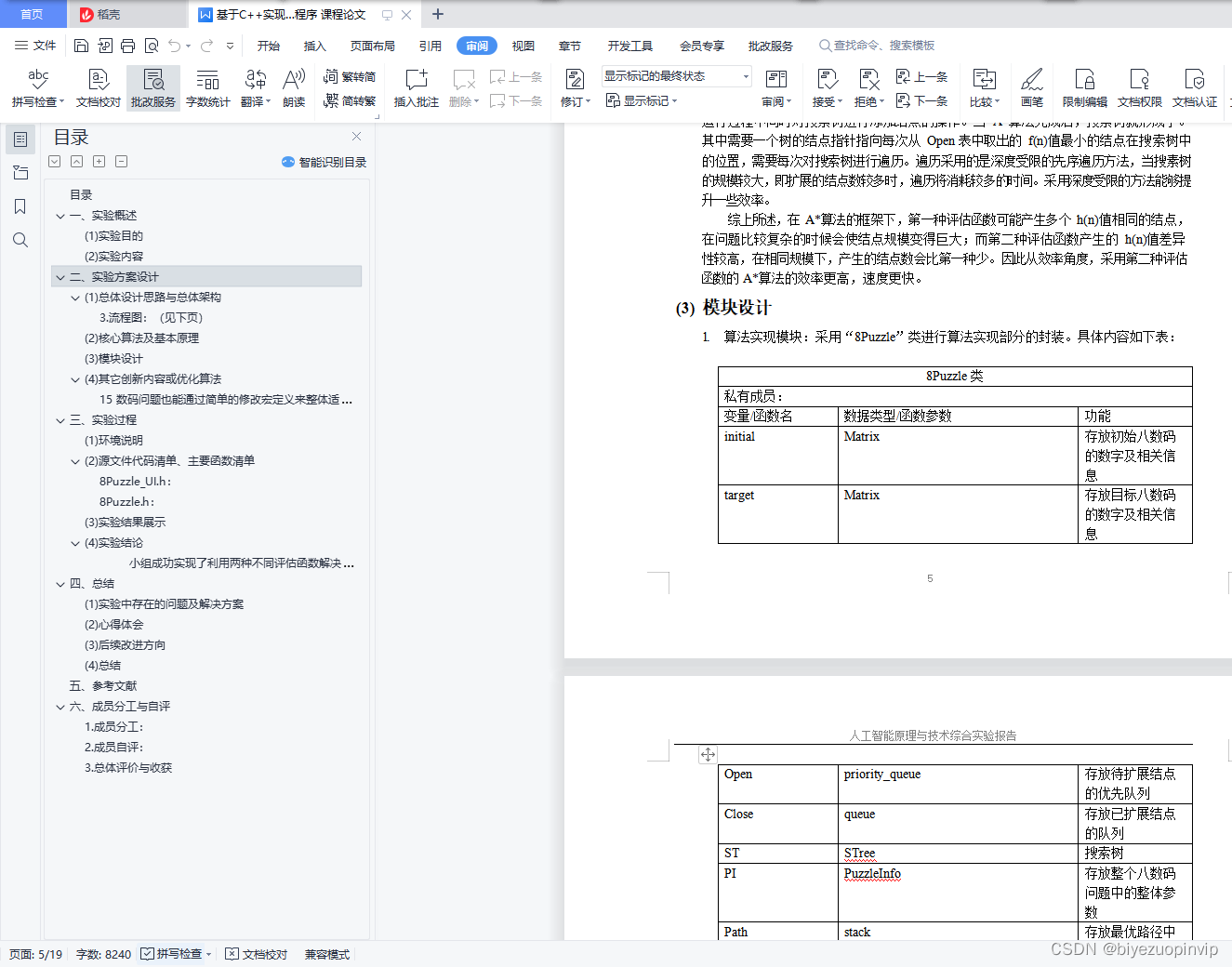This screenshot has height=967, width=1232.
Task: Jump to (3)模块设计 in outline
Action: [x=113, y=359]
